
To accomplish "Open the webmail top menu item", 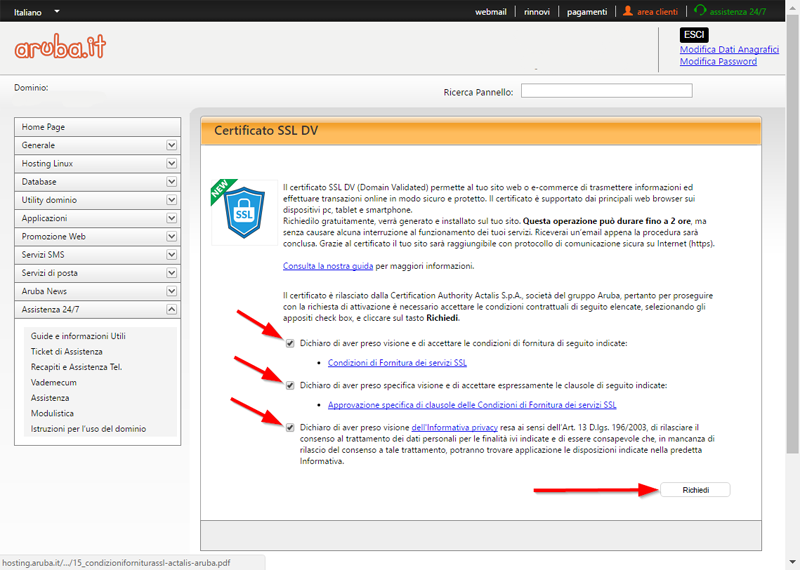I will pyautogui.click(x=491, y=12).
